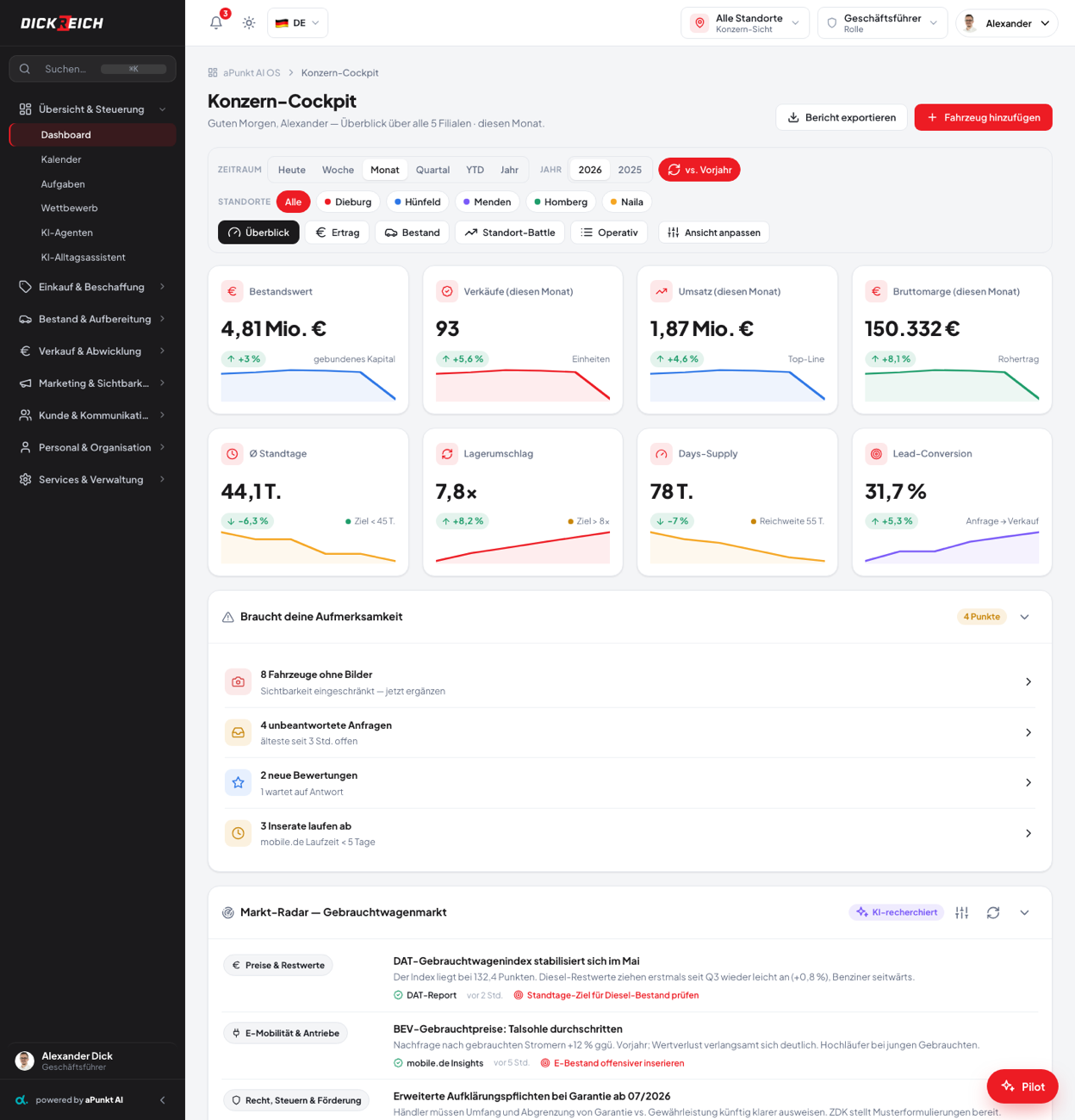1075x1120 pixels.
Task: Switch to the Standort-Battle tab
Action: [510, 233]
